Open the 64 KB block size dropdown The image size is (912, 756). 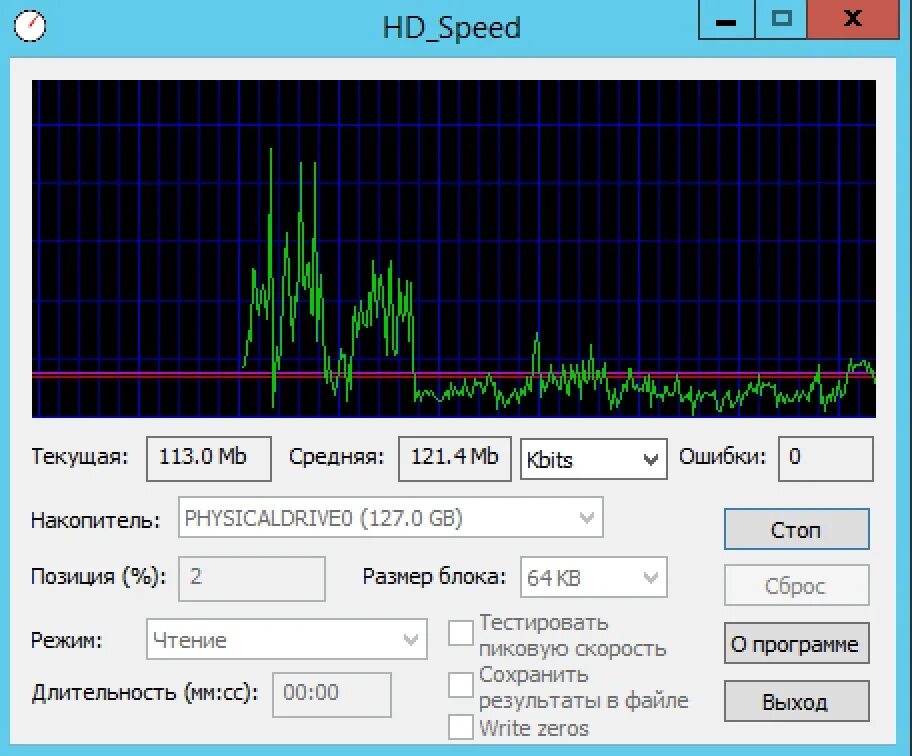point(593,577)
